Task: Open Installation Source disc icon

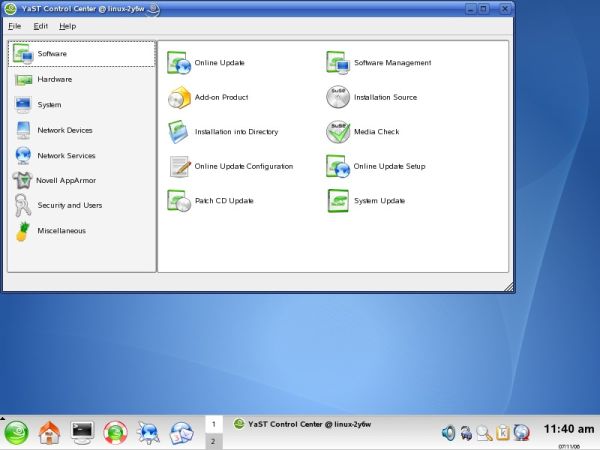Action: point(338,97)
